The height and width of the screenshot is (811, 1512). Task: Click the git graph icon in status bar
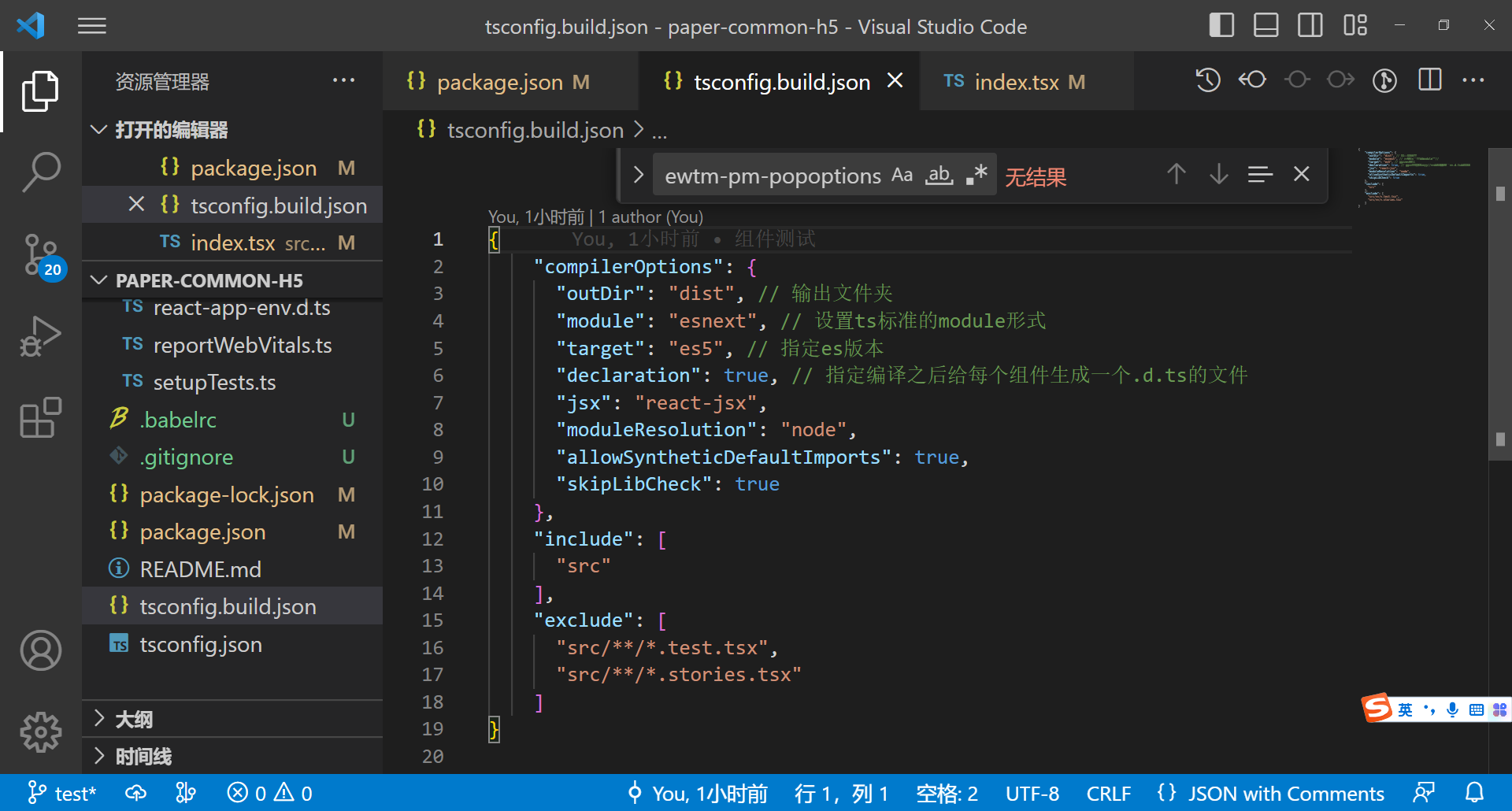186,793
